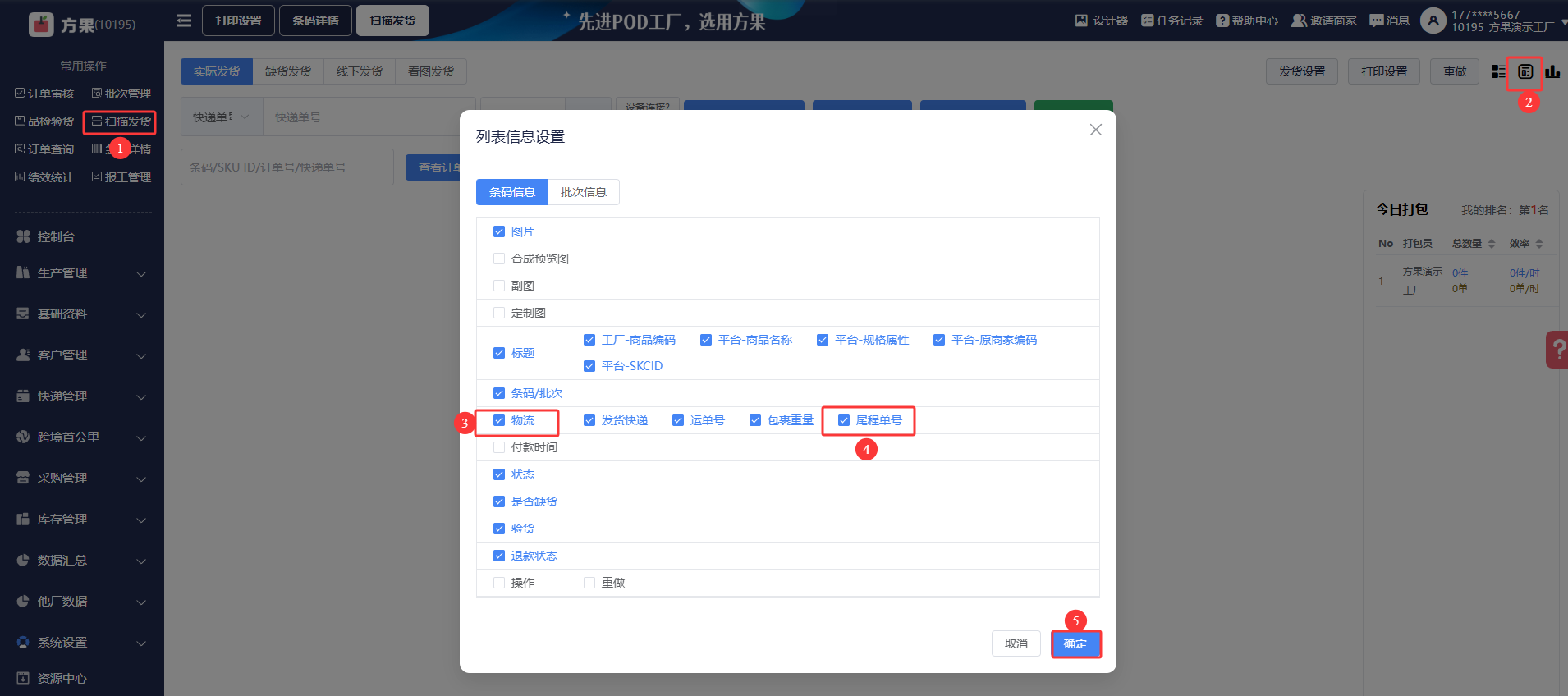Viewport: 1568px width, 696px height.
Task: Expand 数据汇总 in the sidebar
Action: pyautogui.click(x=82, y=560)
